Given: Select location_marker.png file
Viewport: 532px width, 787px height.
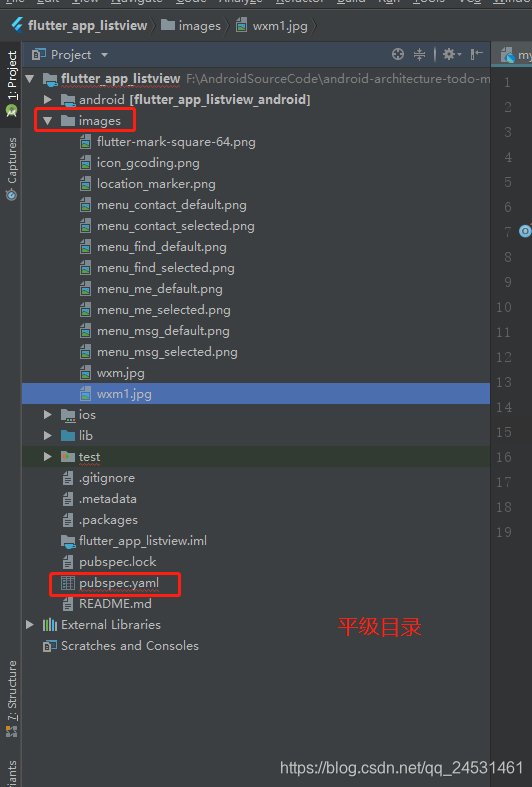Looking at the screenshot, I should (156, 184).
